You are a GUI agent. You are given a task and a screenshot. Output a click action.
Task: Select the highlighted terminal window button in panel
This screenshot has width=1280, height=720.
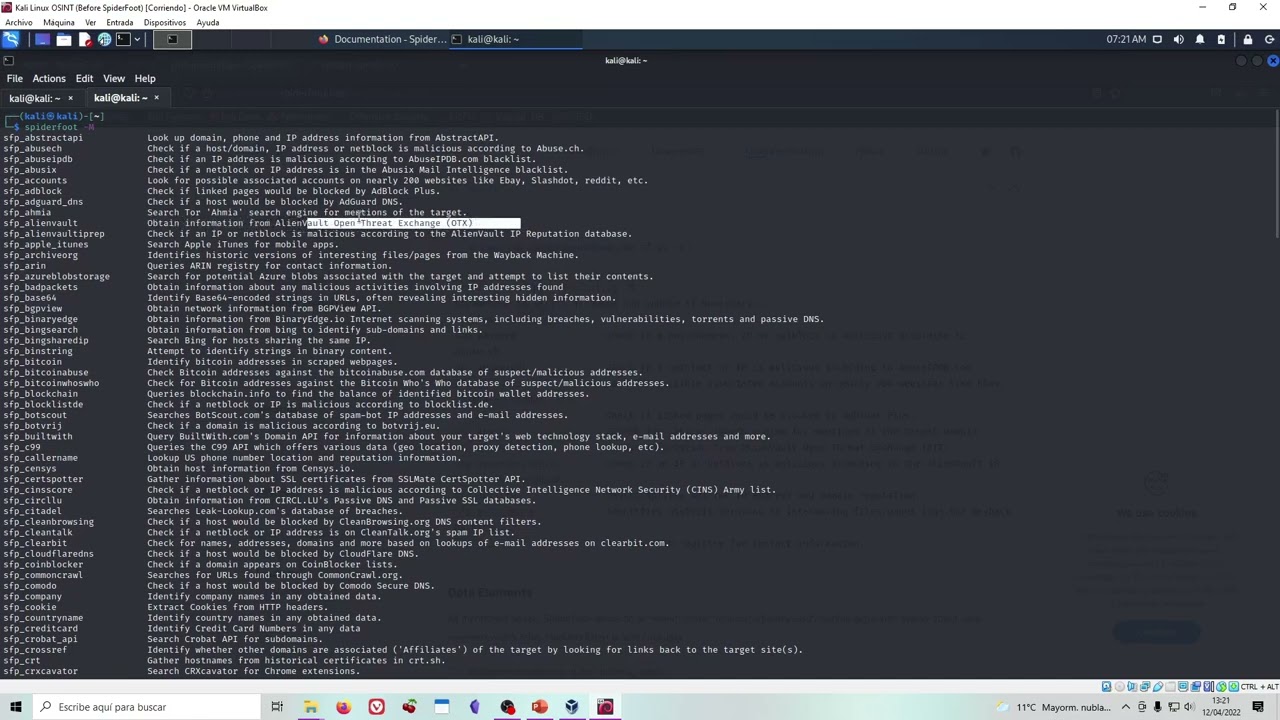pyautogui.click(x=172, y=39)
